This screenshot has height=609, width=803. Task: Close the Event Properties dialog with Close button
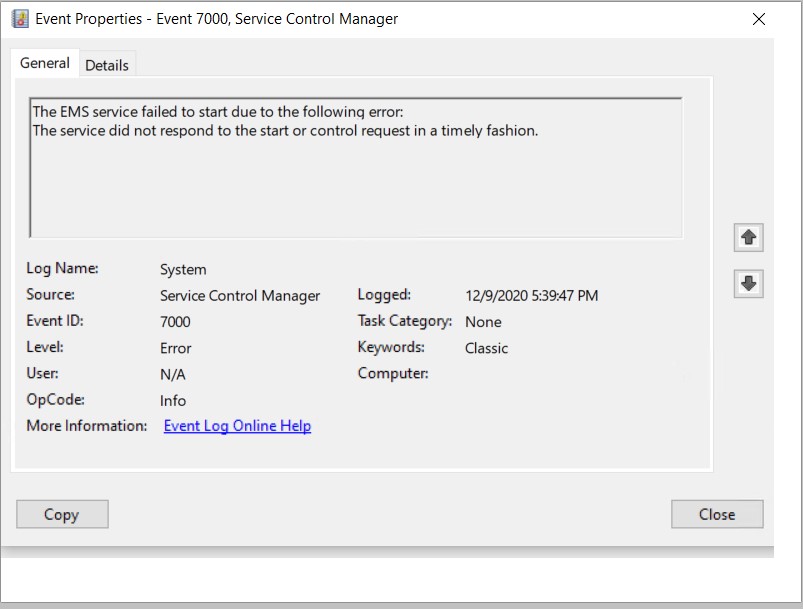[716, 514]
